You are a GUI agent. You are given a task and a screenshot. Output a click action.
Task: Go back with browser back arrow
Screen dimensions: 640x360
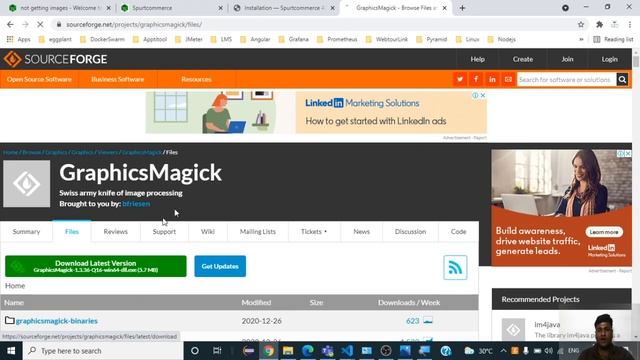pyautogui.click(x=10, y=24)
